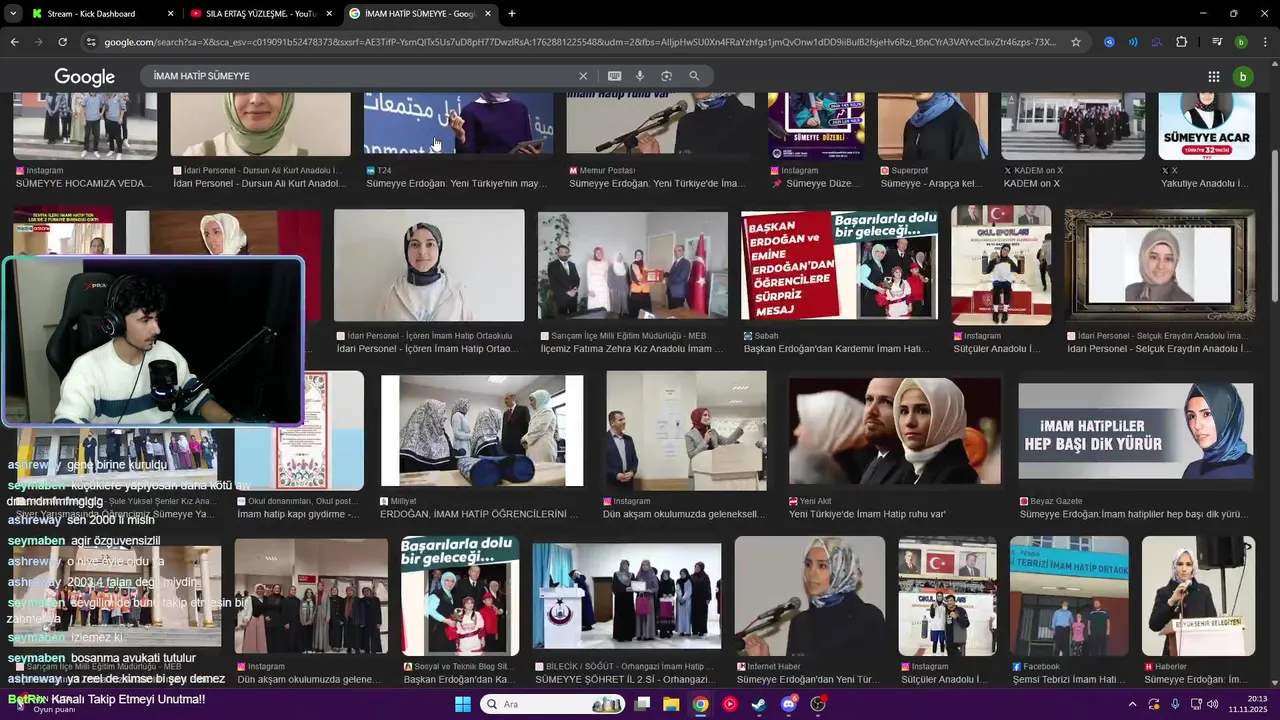Open Task View on taskbar
Image resolution: width=1280 pixels, height=720 pixels.
(642, 704)
